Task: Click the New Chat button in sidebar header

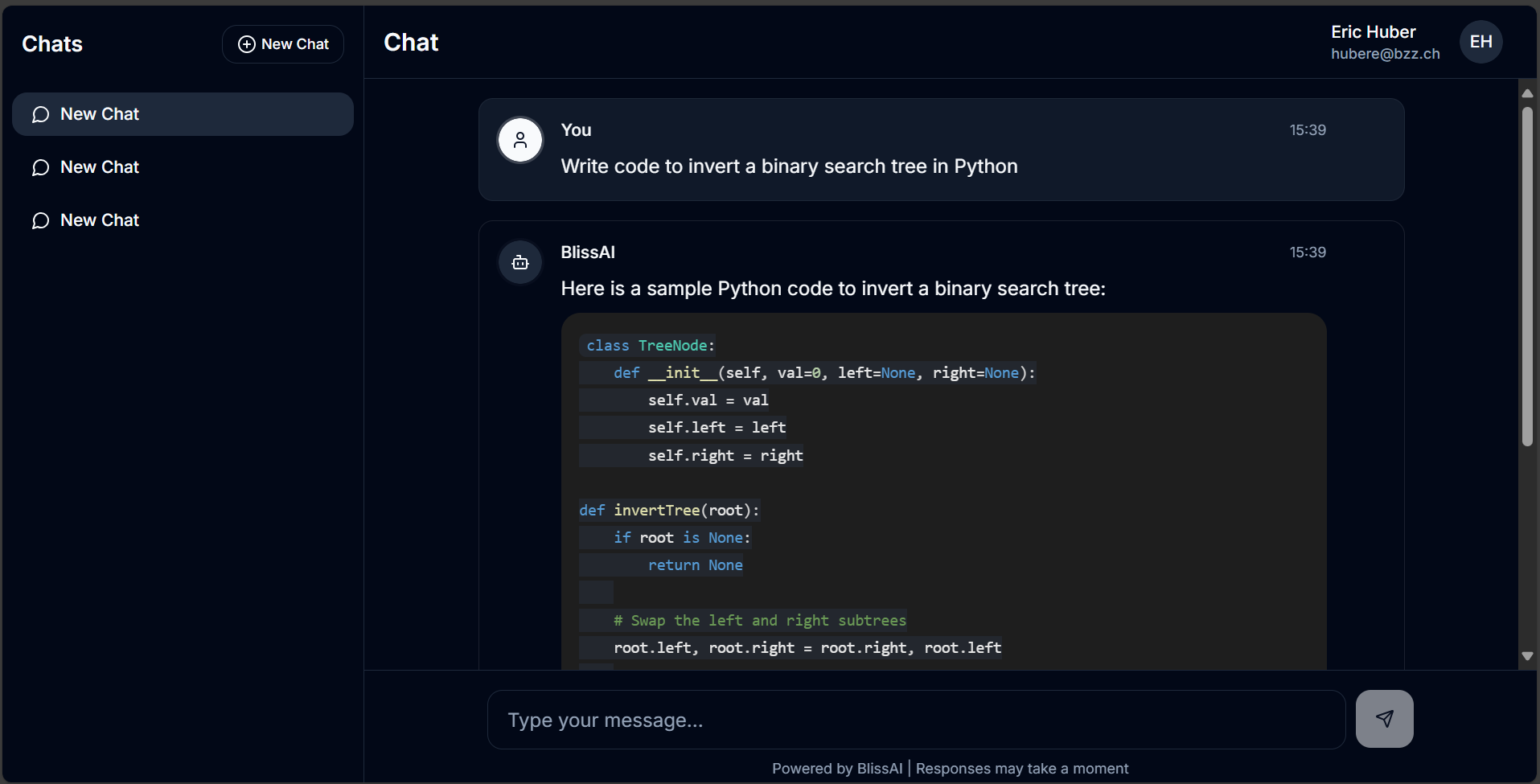Action: click(282, 44)
